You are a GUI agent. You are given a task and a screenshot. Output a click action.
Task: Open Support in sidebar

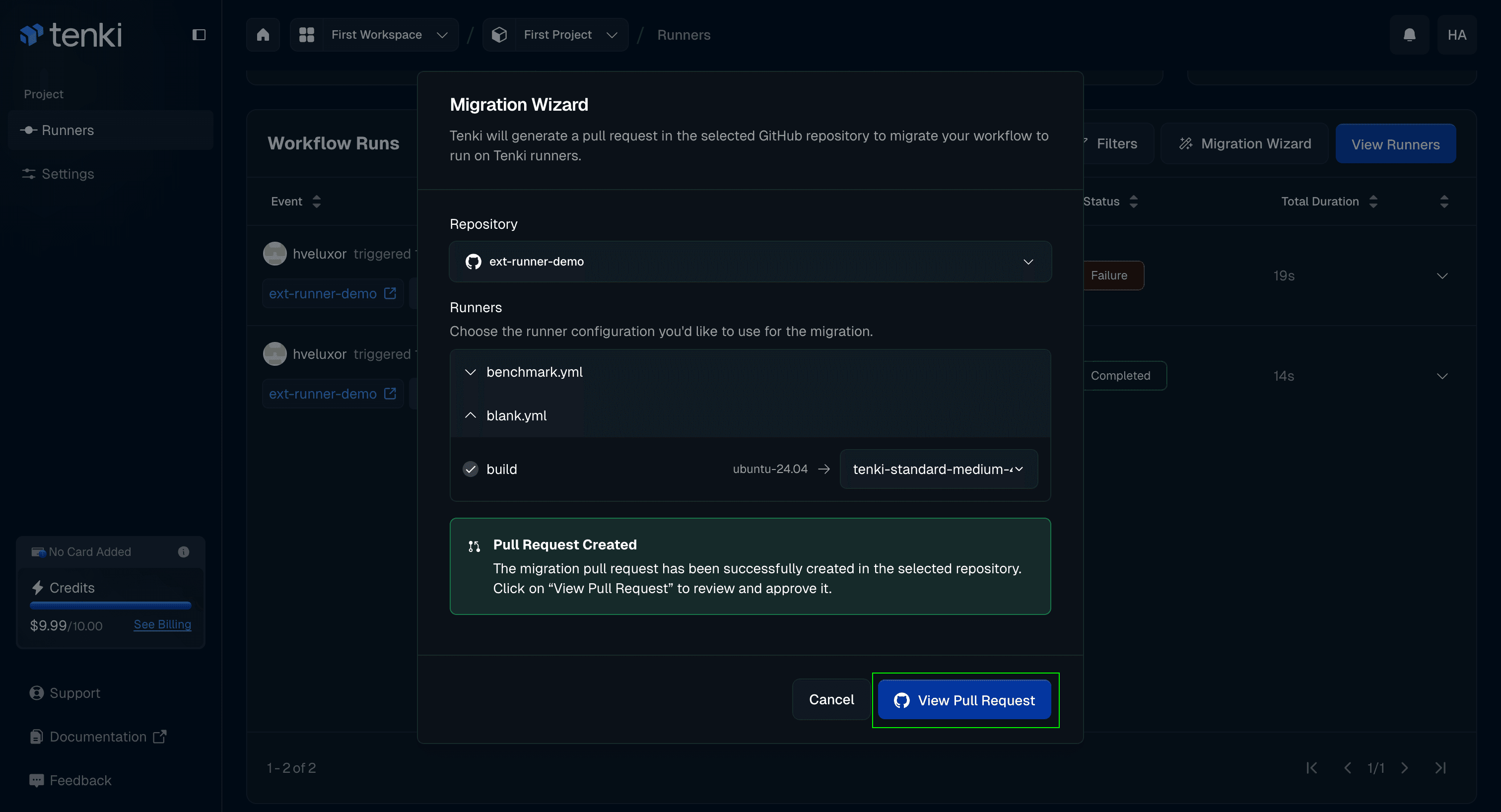pos(65,692)
